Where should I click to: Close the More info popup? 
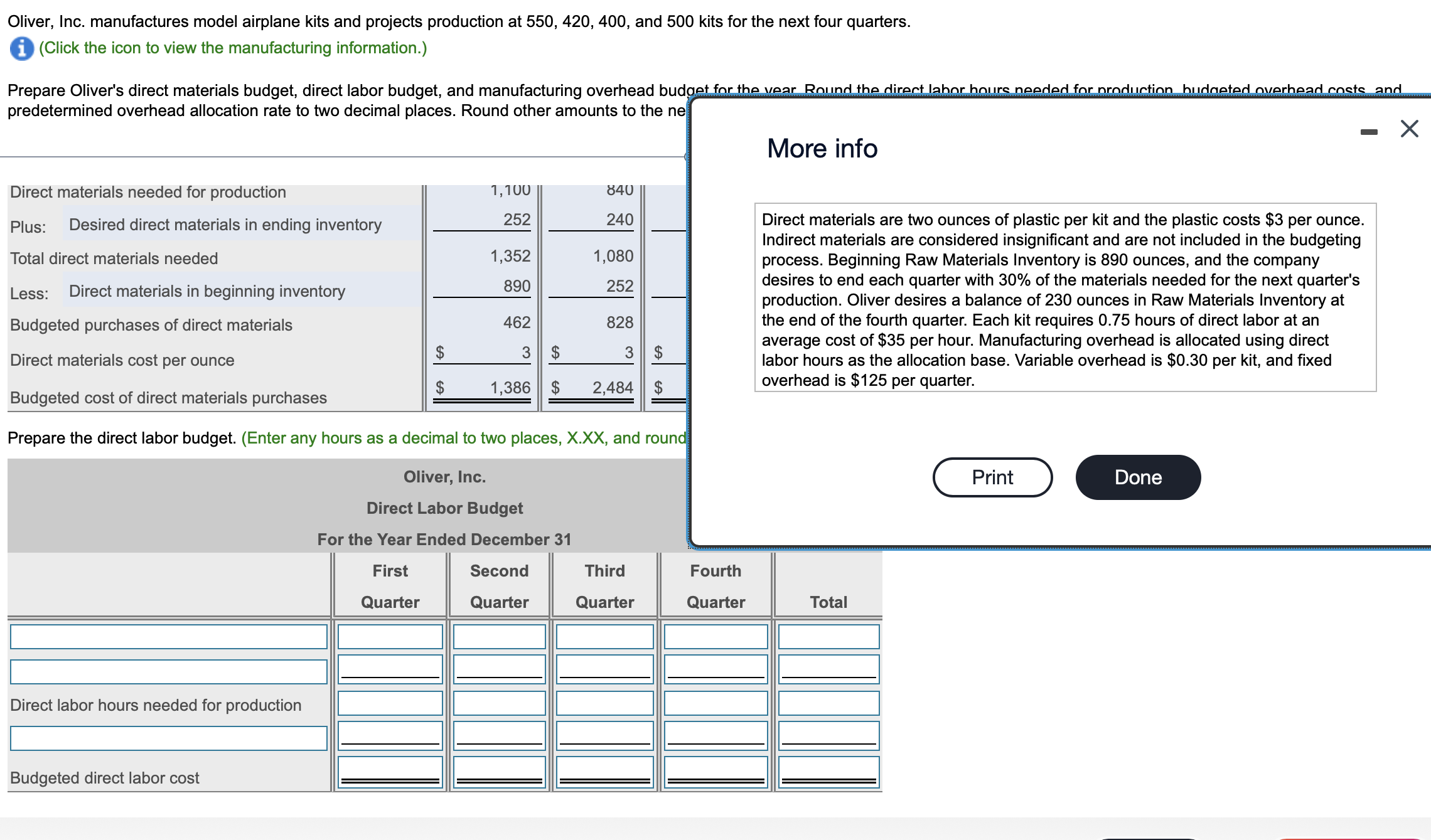point(1409,129)
